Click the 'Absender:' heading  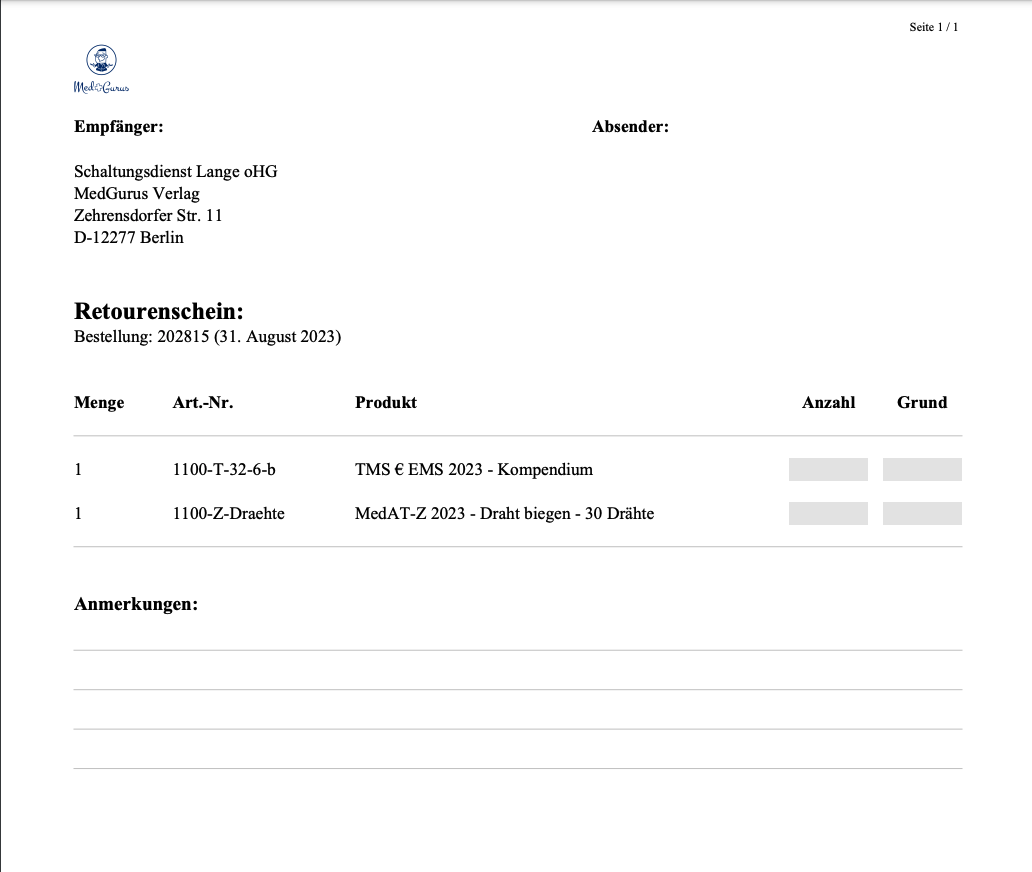point(630,126)
